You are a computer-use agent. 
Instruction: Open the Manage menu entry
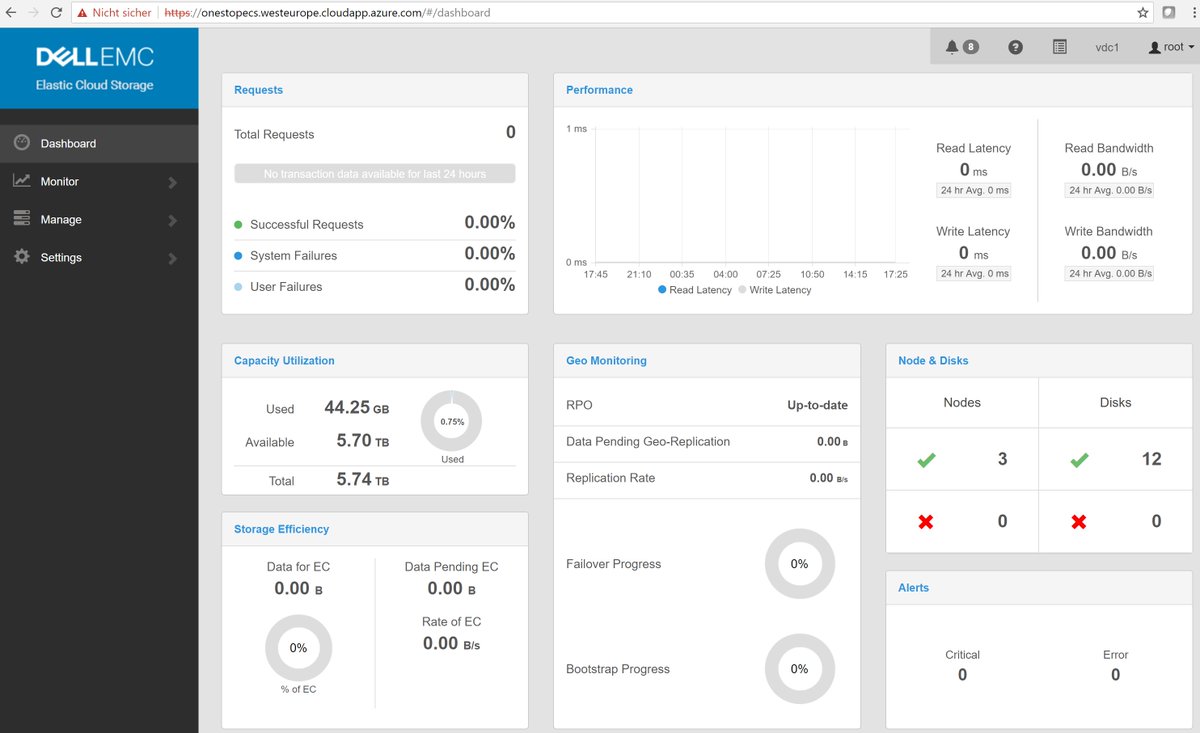click(x=60, y=219)
